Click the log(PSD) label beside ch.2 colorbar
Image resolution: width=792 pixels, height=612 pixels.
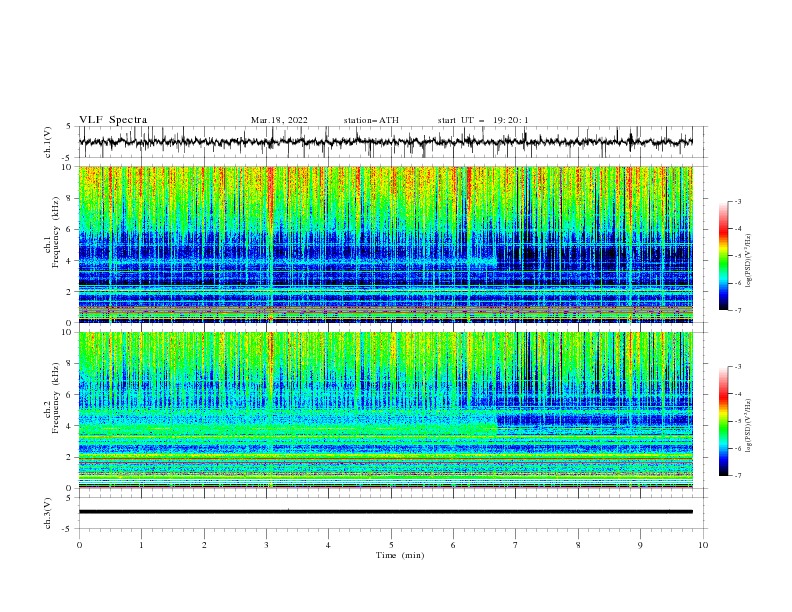(748, 426)
